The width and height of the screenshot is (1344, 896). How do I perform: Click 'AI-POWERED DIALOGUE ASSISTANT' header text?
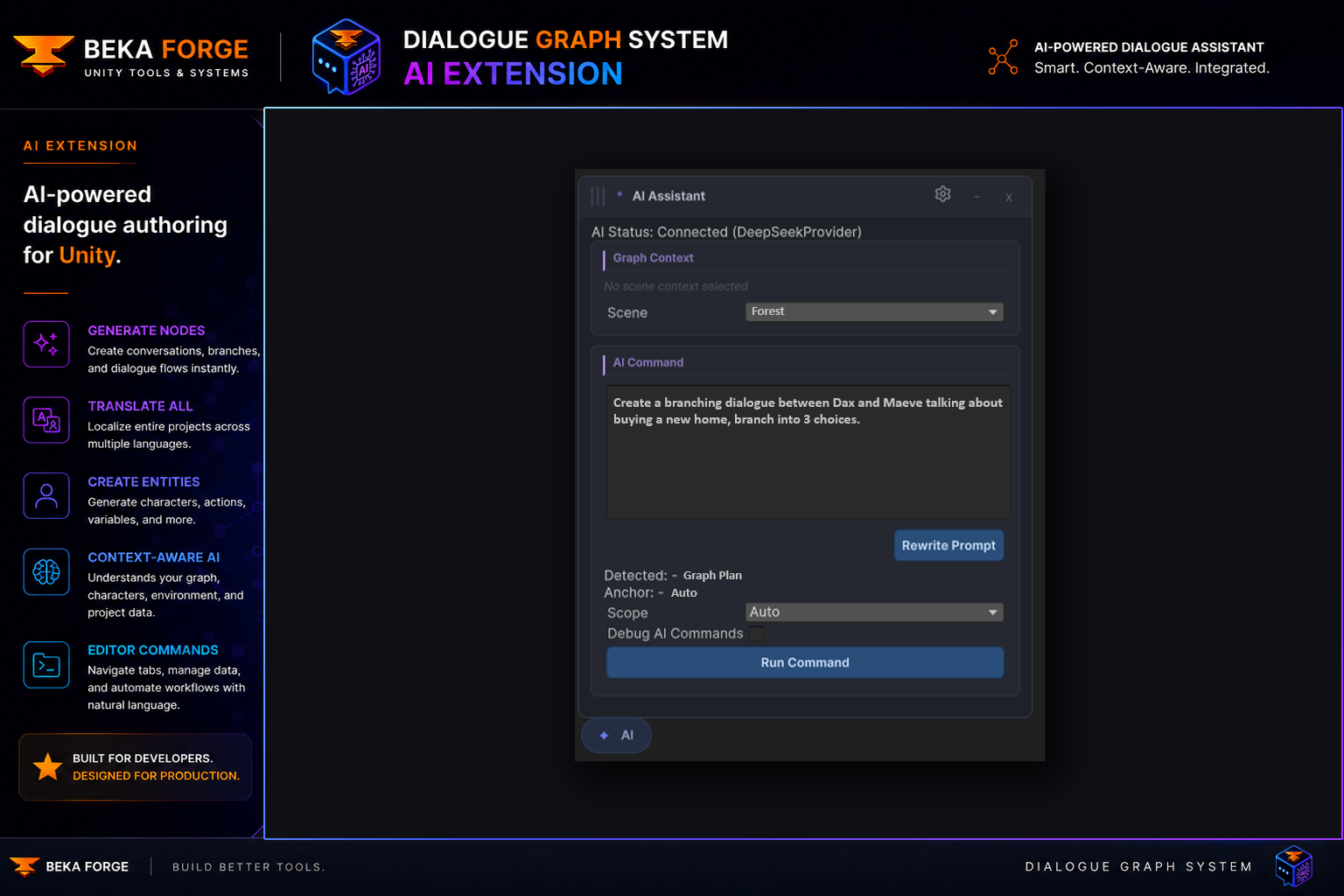[x=1149, y=47]
